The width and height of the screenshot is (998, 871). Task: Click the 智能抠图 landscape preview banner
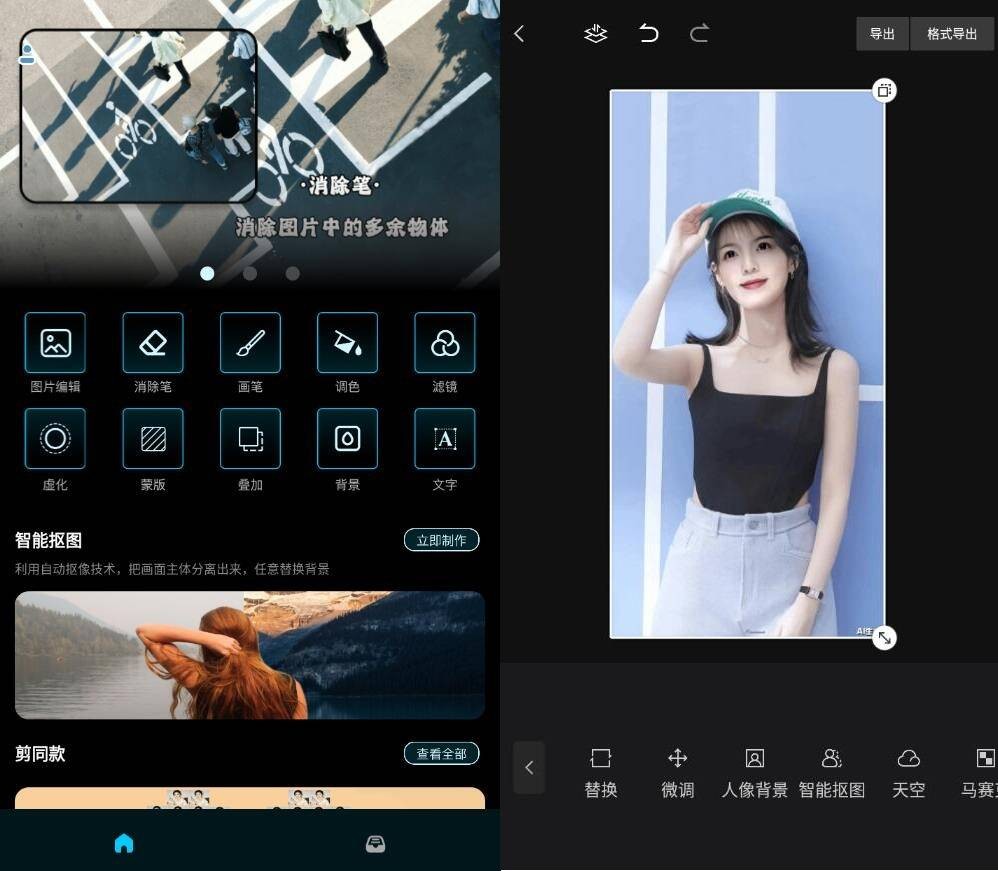250,655
